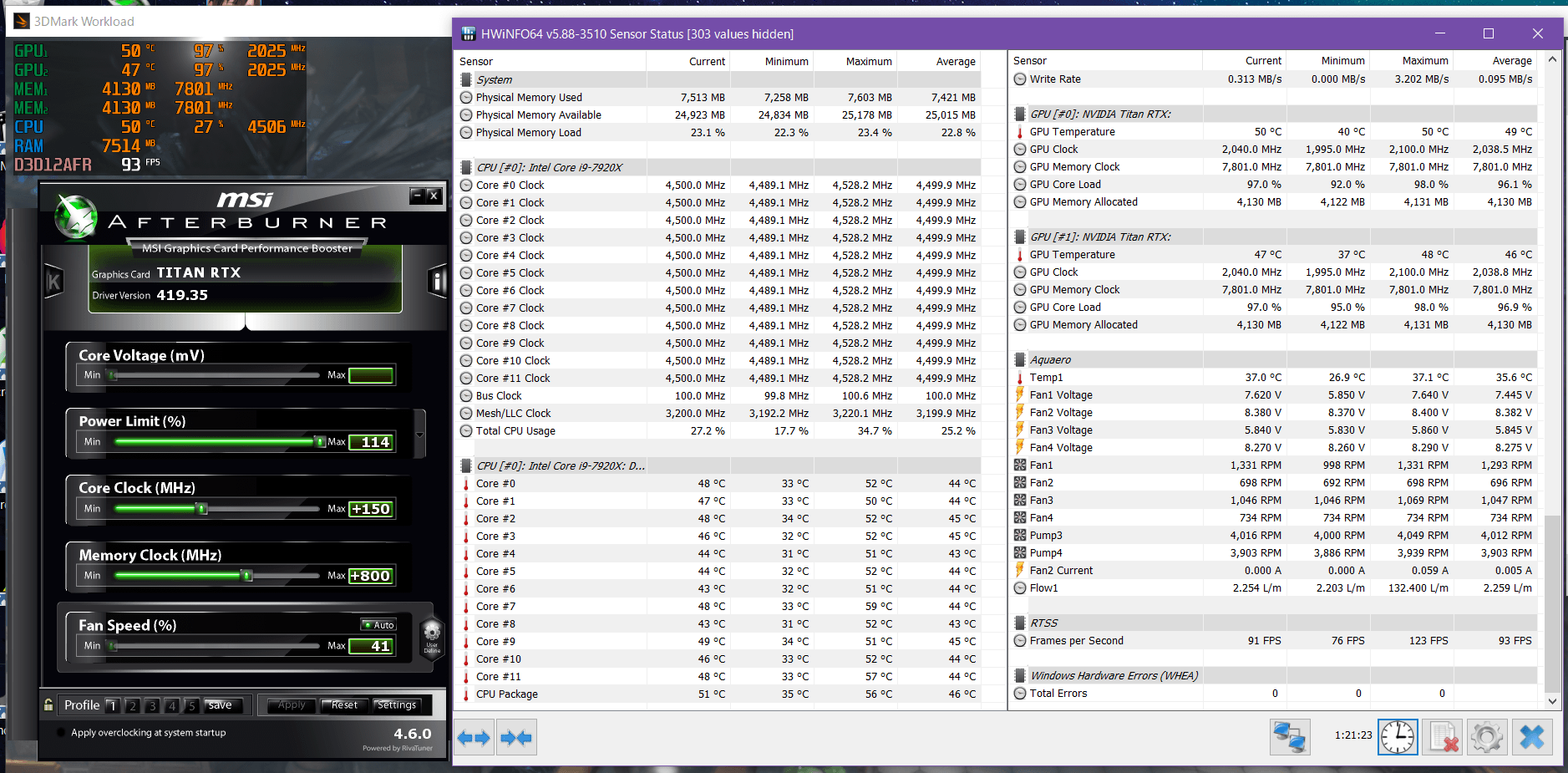Click the Power Limit 114 value box

[371, 442]
